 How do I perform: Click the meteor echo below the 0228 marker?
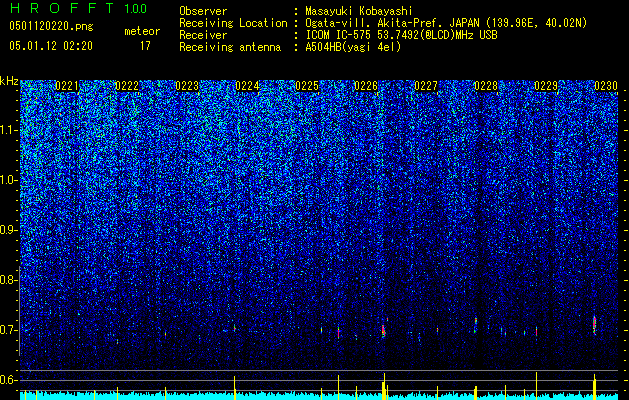coord(476,325)
